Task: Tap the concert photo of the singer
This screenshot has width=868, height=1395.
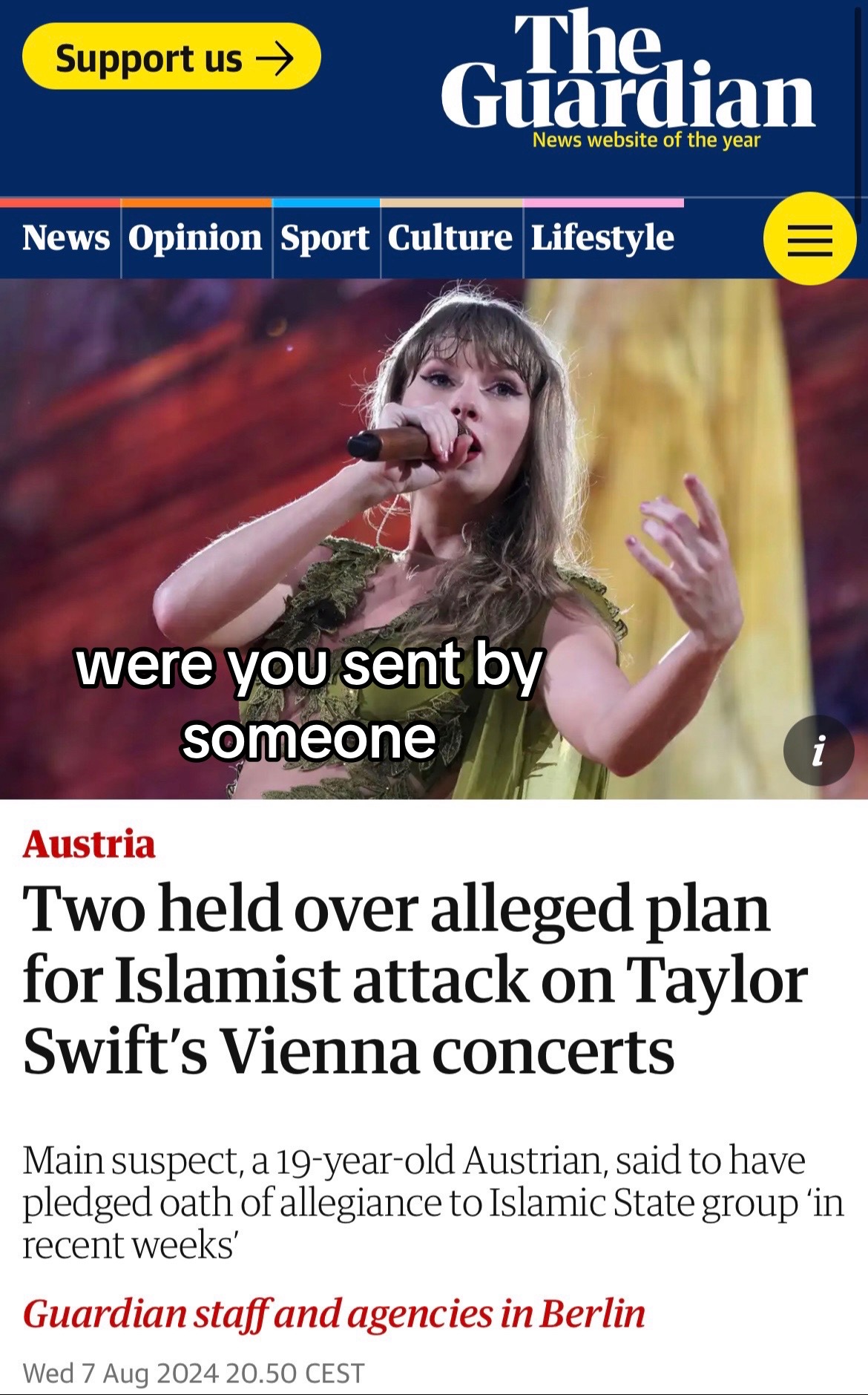Action: click(x=434, y=539)
